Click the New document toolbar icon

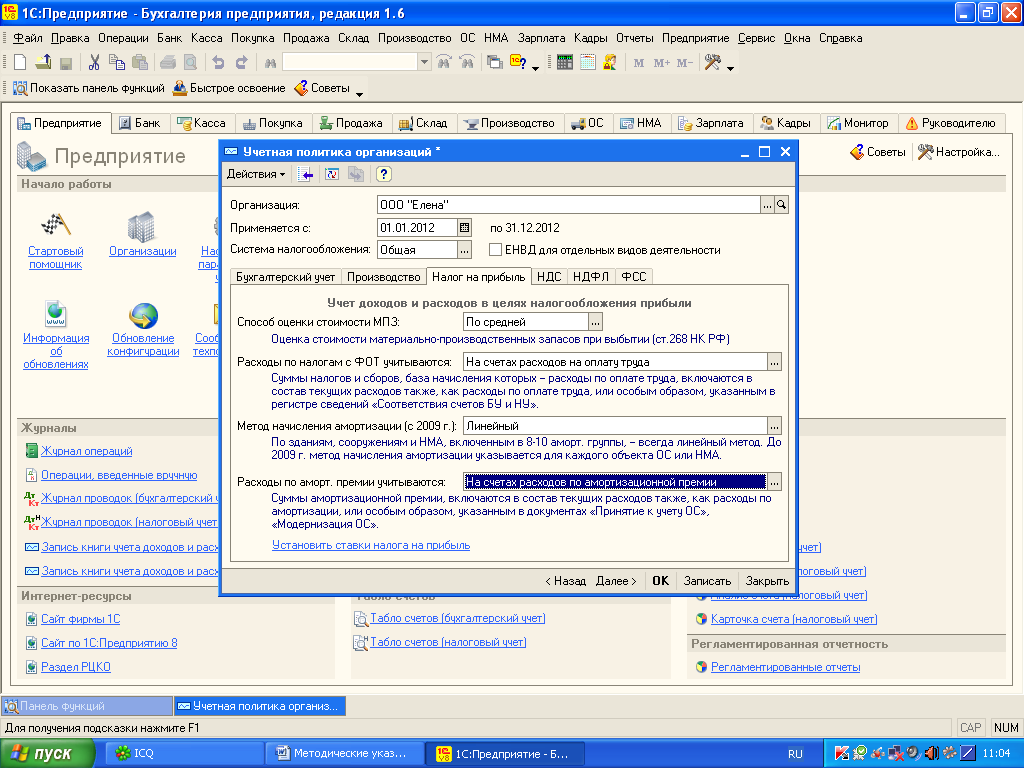(x=20, y=63)
